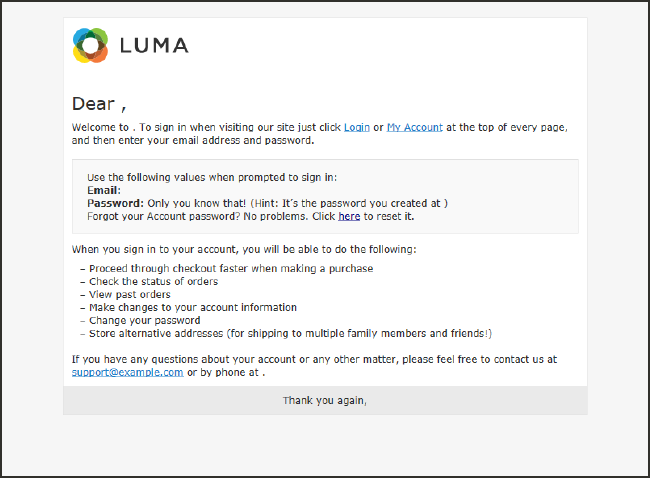Click the 'View past orders' list item
This screenshot has width=651, height=479.
point(130,295)
